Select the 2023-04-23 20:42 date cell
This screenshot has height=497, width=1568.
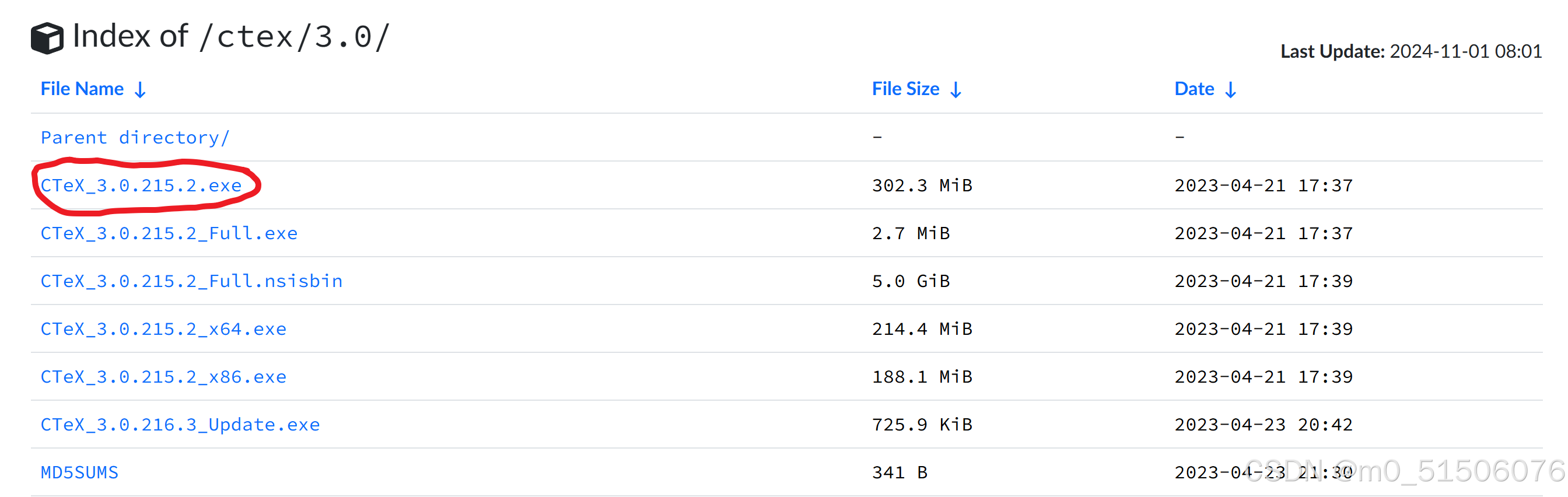1263,425
